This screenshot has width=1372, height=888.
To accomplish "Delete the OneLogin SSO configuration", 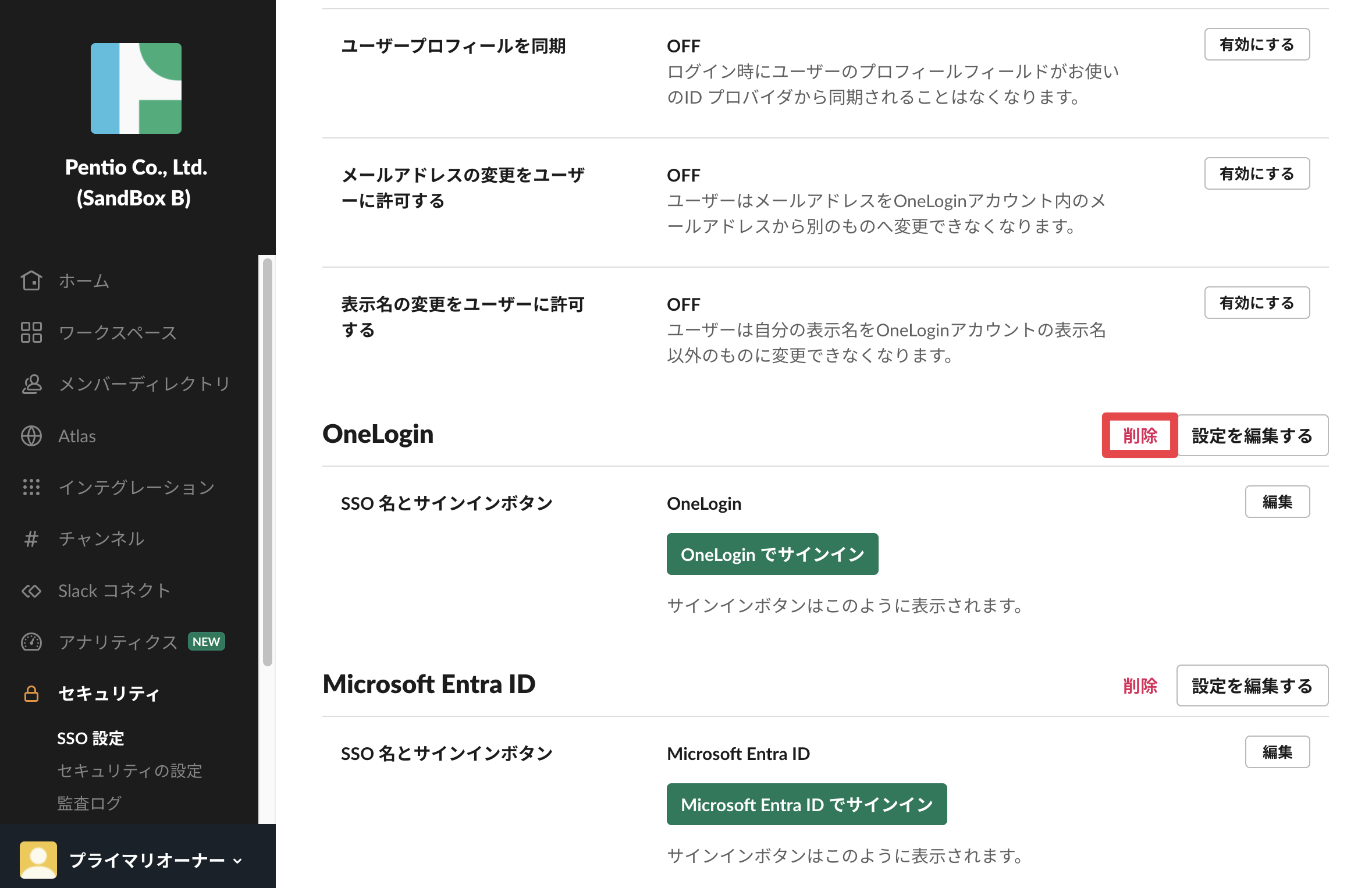I will pyautogui.click(x=1140, y=435).
